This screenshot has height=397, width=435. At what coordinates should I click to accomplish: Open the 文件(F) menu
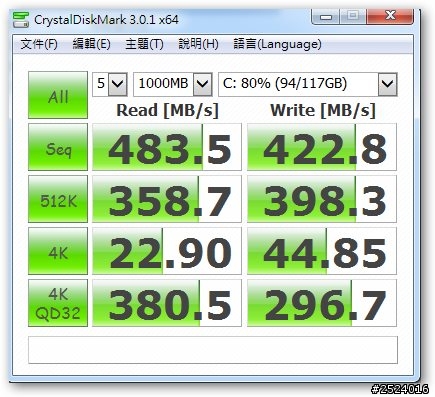tap(39, 44)
